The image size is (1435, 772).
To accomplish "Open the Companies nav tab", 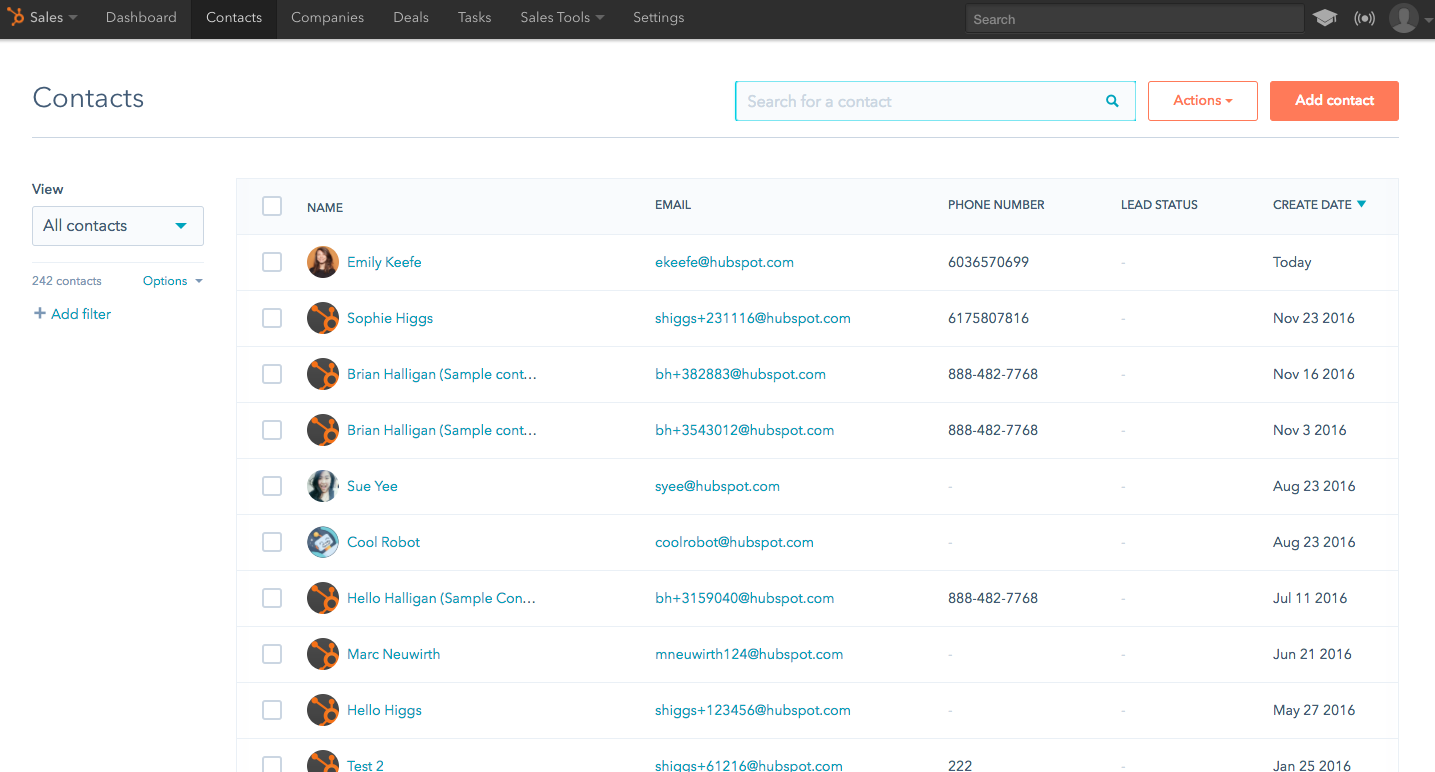I will tap(327, 17).
